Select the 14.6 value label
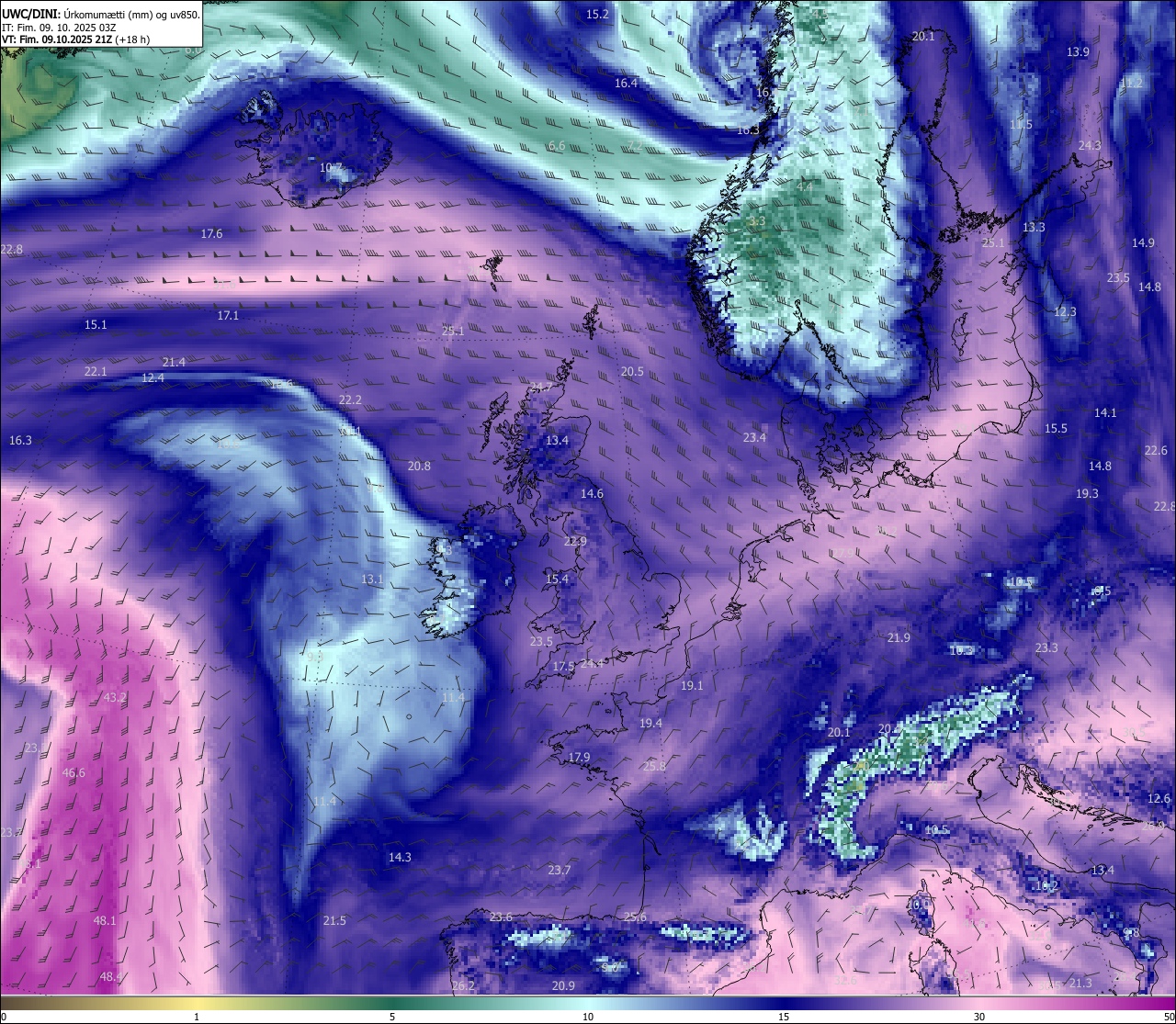Screen dimensions: 1176x1024 tap(592, 493)
